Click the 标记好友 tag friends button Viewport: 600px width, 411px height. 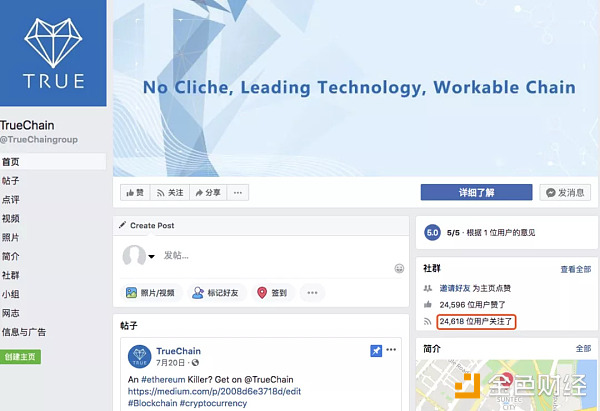click(x=216, y=293)
